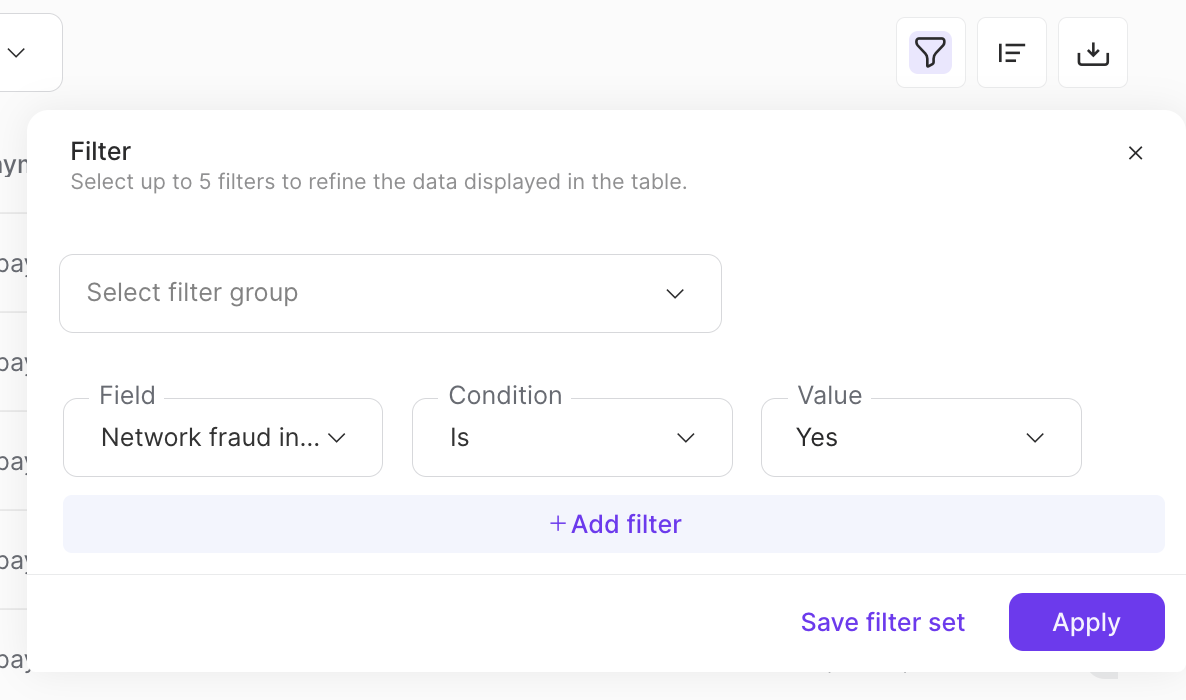Open Value dropdown currently set to Yes
Viewport: 1186px width, 700px height.
(920, 438)
